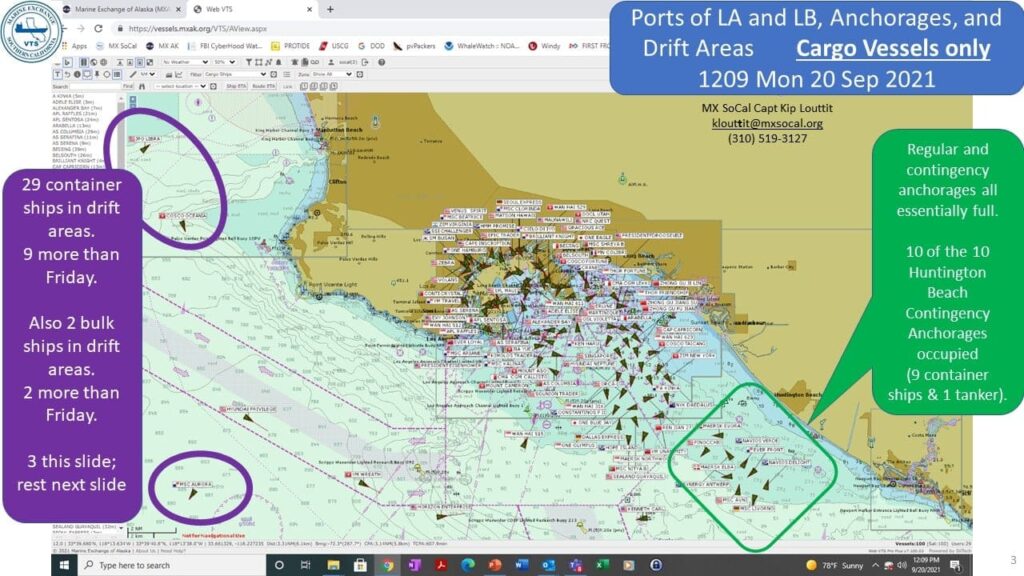Select the circle drawing tool
Viewport: 1024px width, 576px height.
107,74
